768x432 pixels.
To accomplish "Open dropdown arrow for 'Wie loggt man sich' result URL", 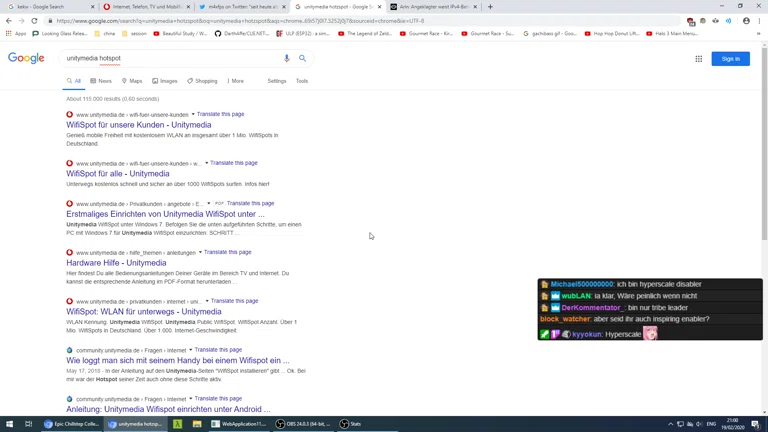I will pos(191,350).
